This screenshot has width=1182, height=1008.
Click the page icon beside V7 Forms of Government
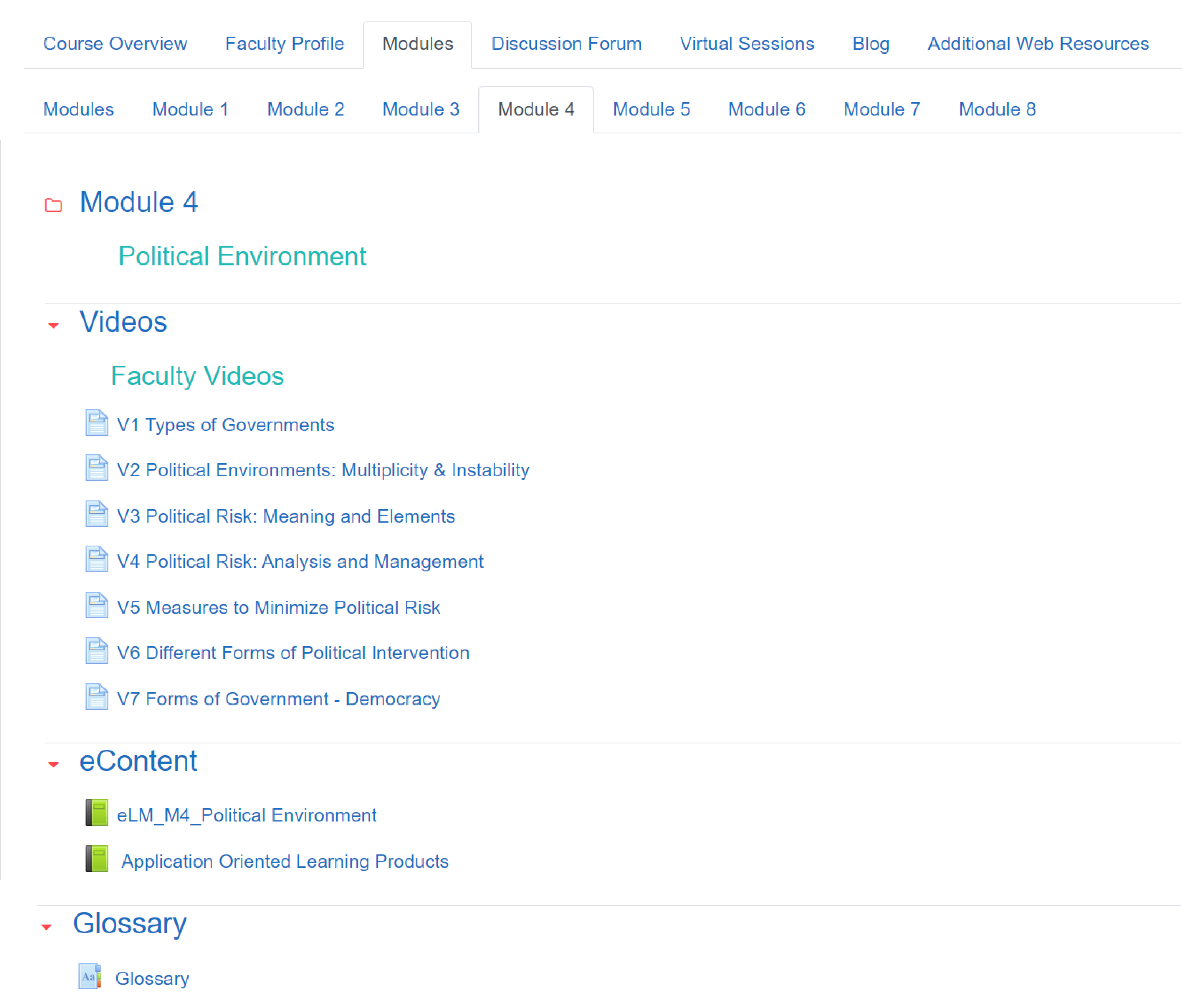point(97,697)
